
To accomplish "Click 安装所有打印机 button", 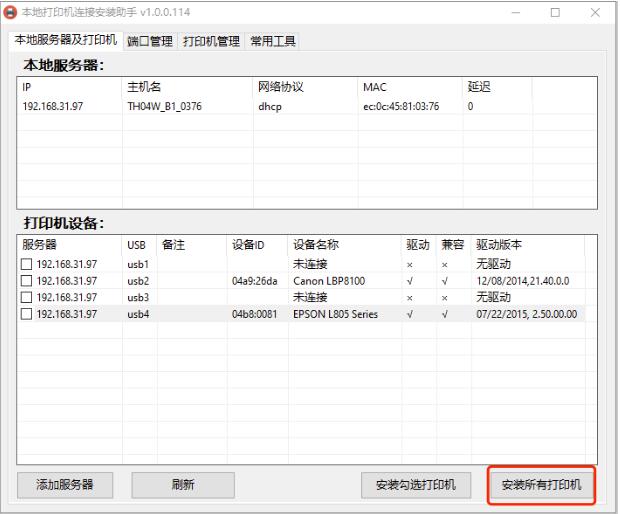I will click(x=541, y=485).
